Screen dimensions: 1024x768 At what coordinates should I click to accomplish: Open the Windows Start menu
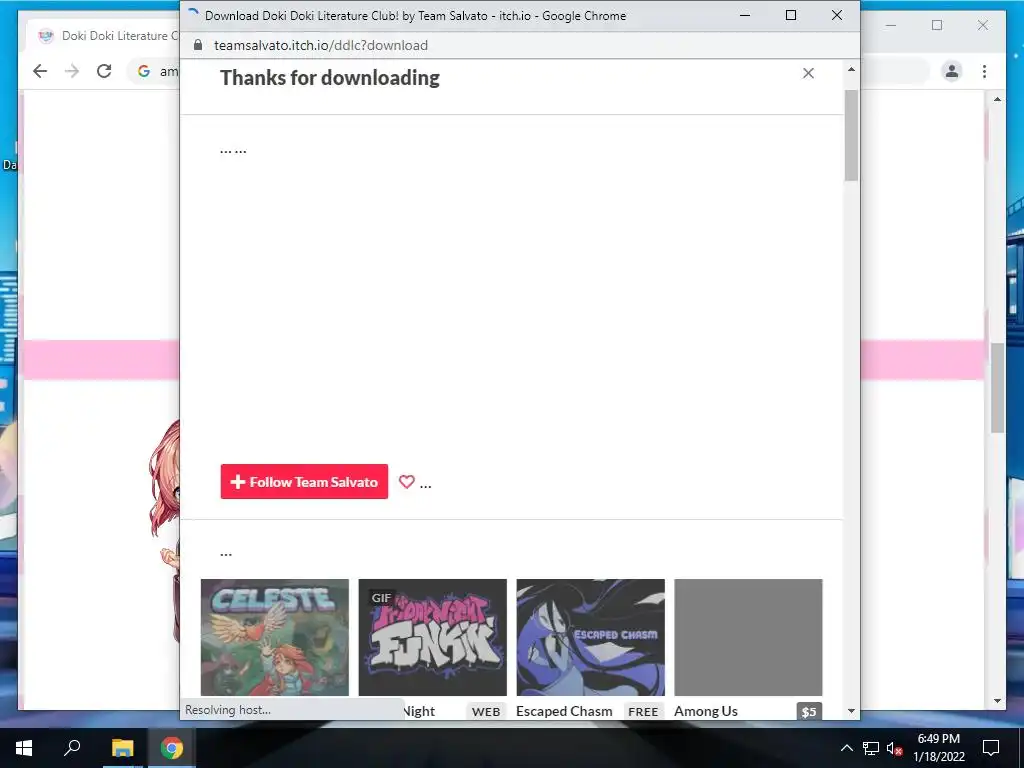[24, 748]
